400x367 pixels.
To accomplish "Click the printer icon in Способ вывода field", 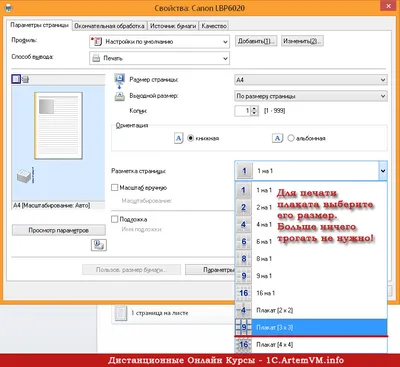I will (x=96, y=58).
